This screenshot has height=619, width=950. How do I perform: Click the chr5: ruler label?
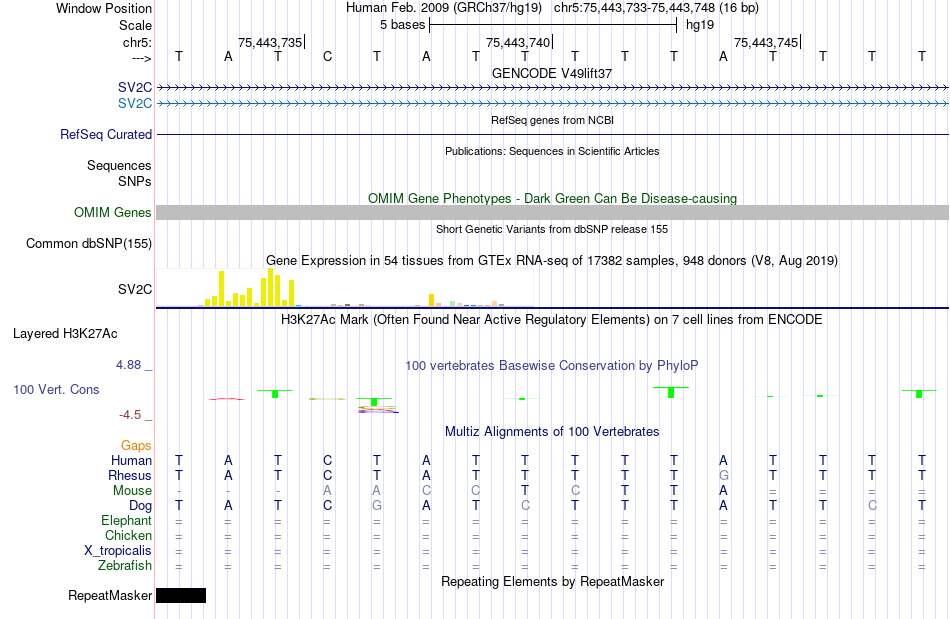[x=137, y=42]
